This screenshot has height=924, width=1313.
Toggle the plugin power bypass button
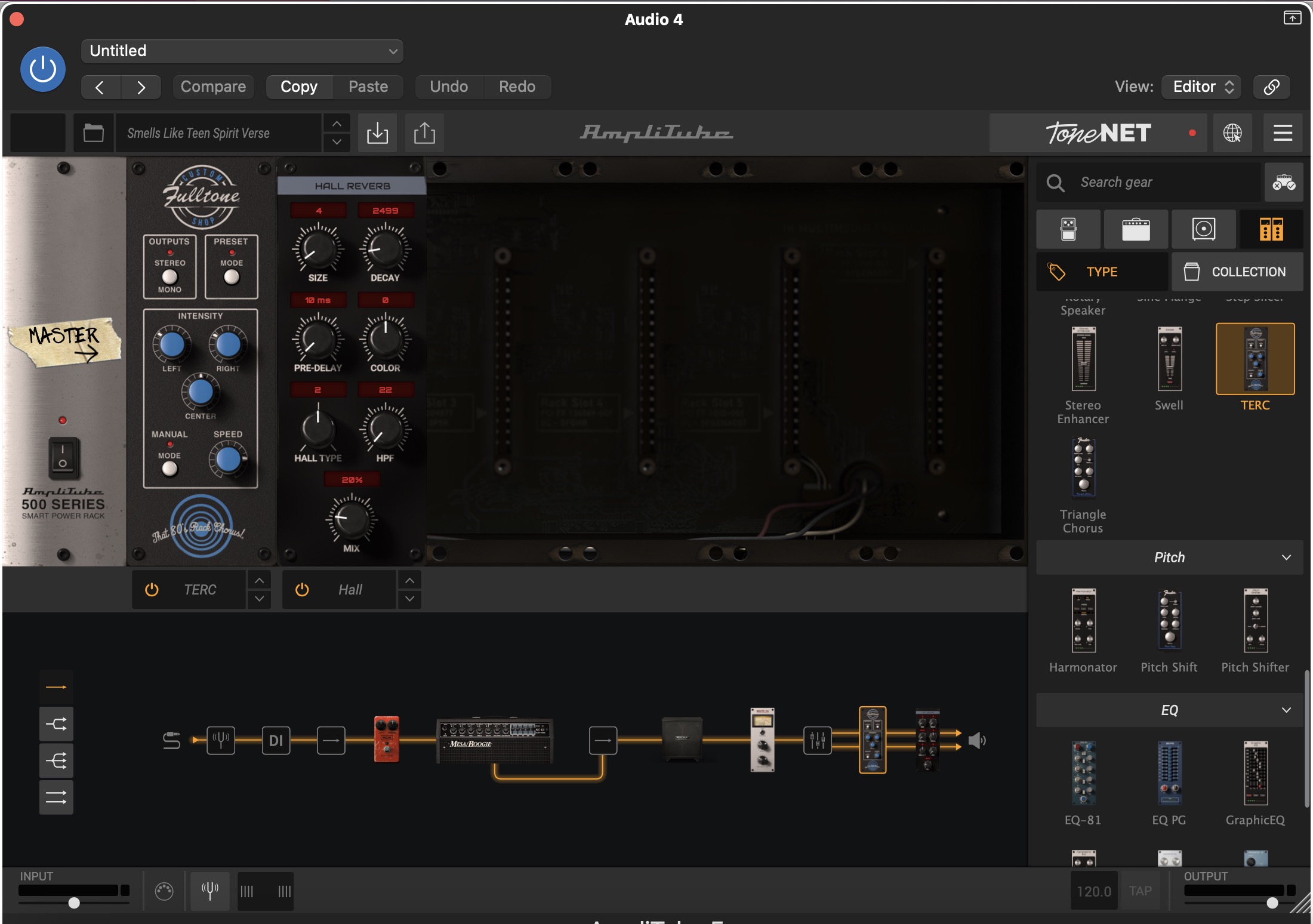(43, 69)
